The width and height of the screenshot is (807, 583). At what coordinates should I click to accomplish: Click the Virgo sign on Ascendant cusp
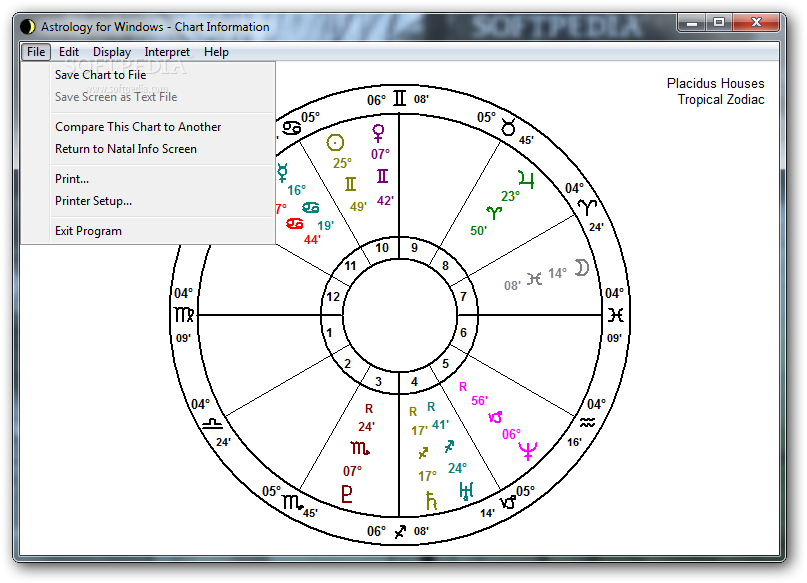pyautogui.click(x=184, y=315)
